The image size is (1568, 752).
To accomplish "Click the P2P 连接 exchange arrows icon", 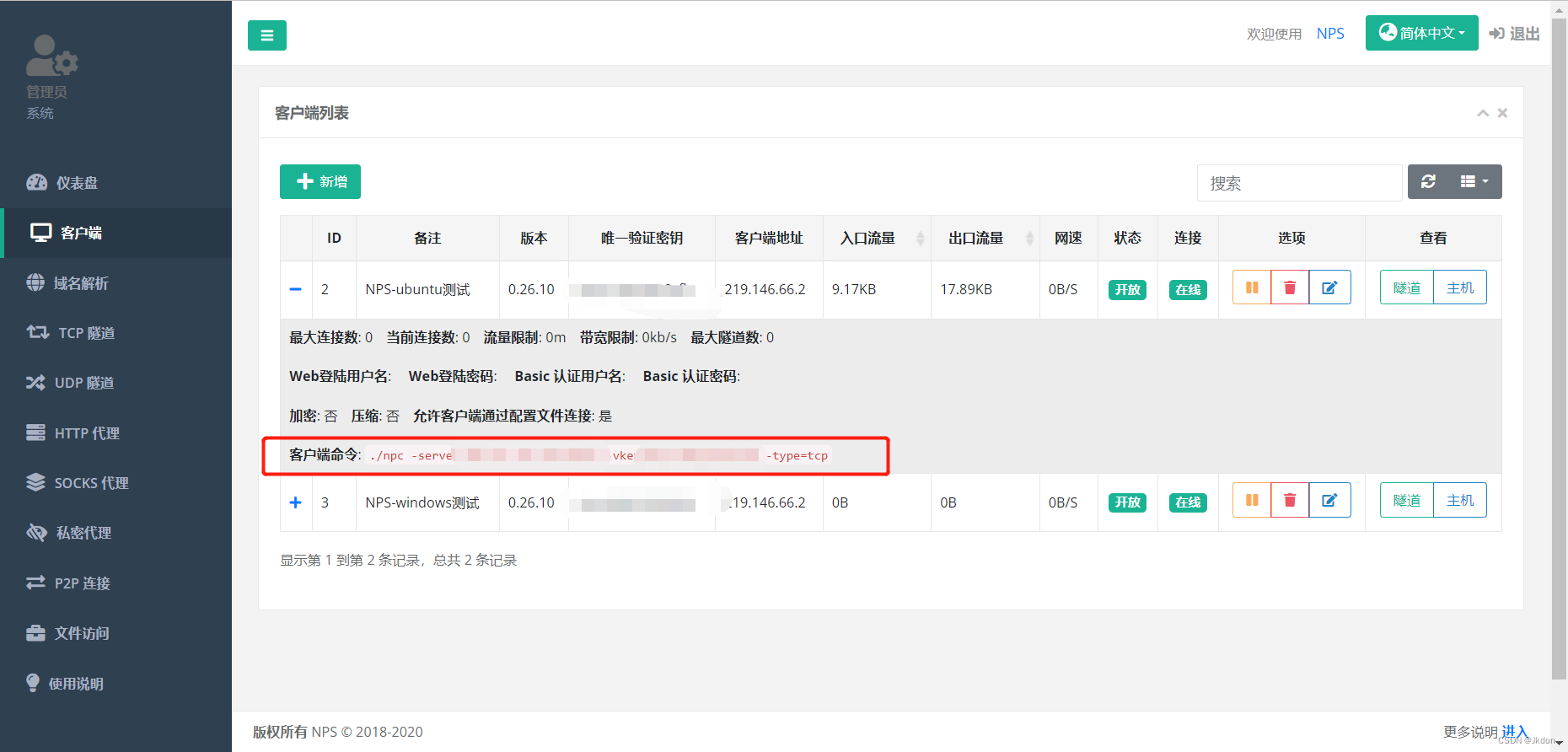I will [x=35, y=583].
